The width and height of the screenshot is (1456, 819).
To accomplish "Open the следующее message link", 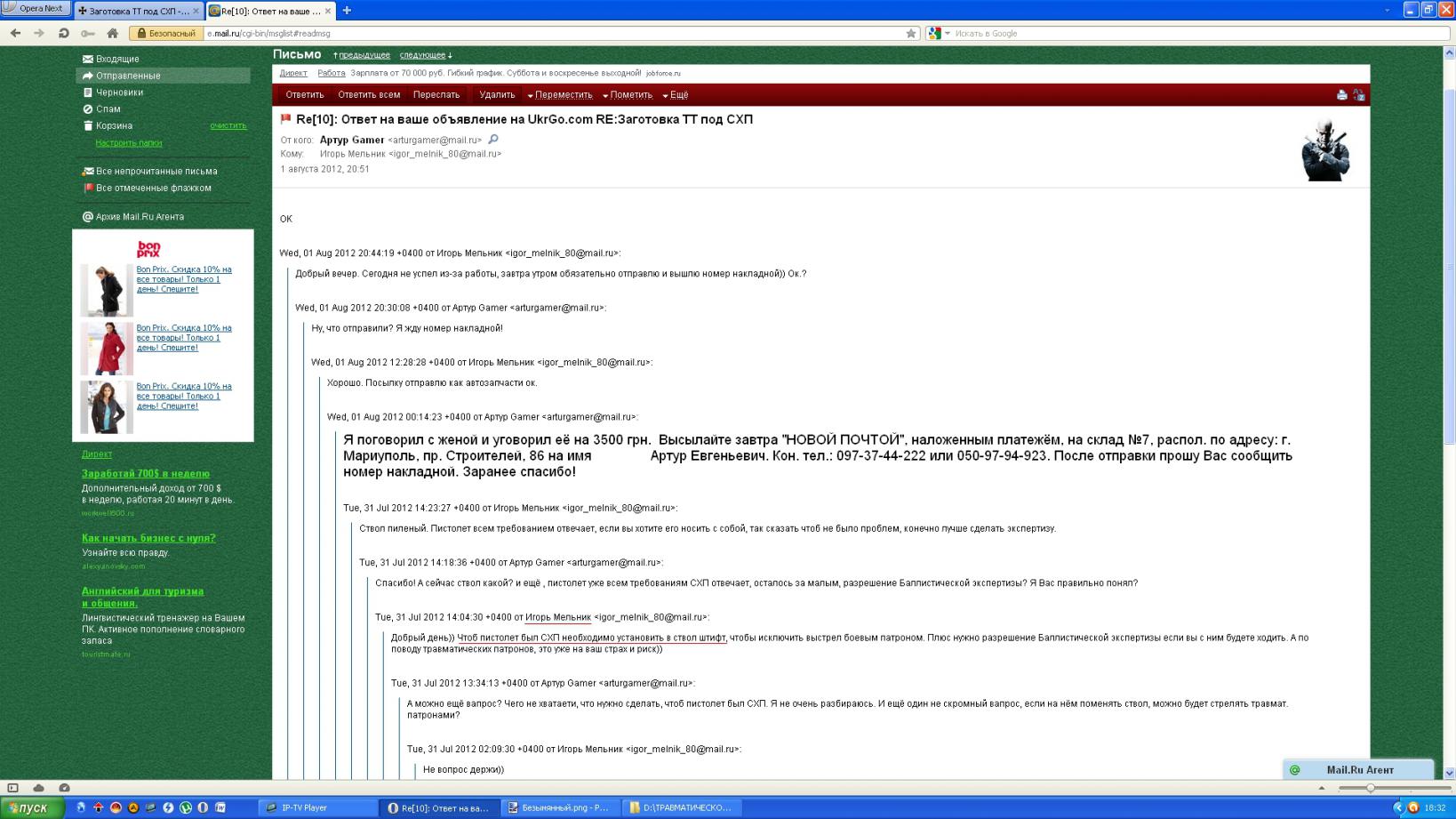I will tap(423, 55).
